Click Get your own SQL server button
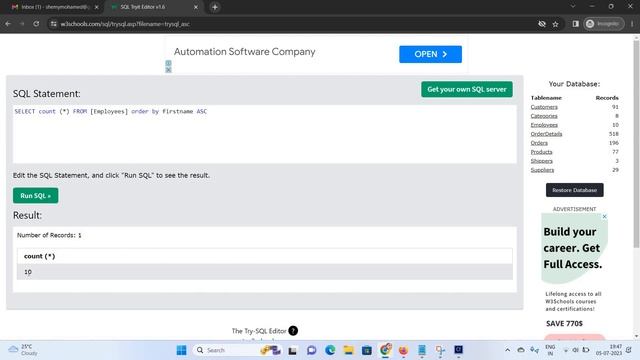 467,89
